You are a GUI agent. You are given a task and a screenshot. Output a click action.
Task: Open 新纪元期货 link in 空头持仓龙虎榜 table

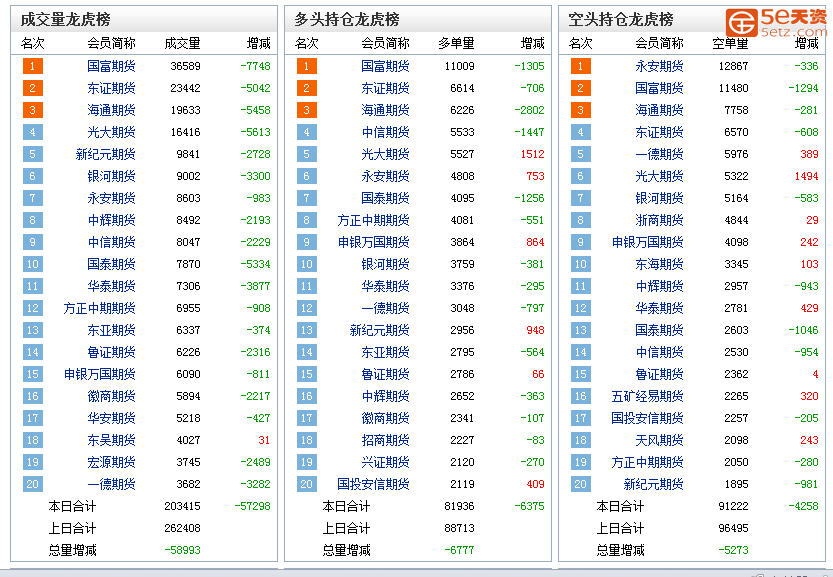pos(653,484)
